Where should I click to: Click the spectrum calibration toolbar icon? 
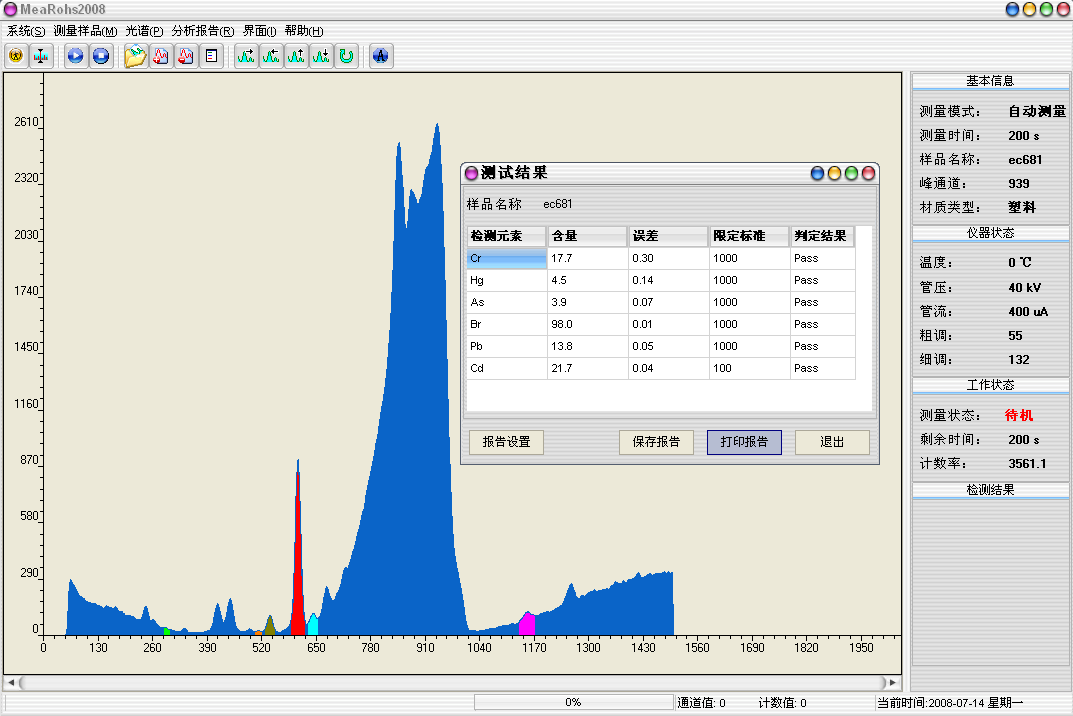(40, 56)
